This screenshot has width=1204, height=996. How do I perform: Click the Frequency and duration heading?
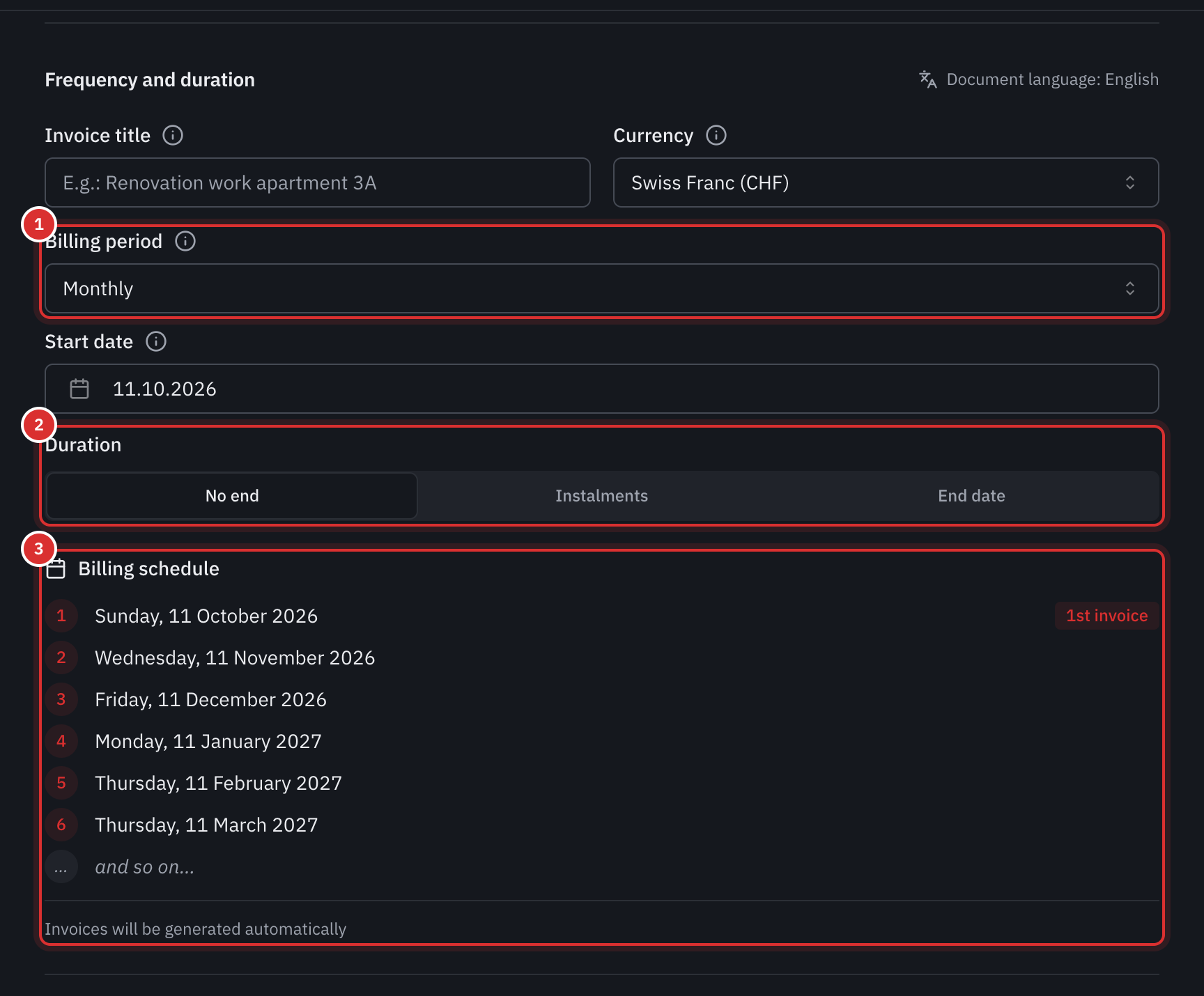click(150, 79)
